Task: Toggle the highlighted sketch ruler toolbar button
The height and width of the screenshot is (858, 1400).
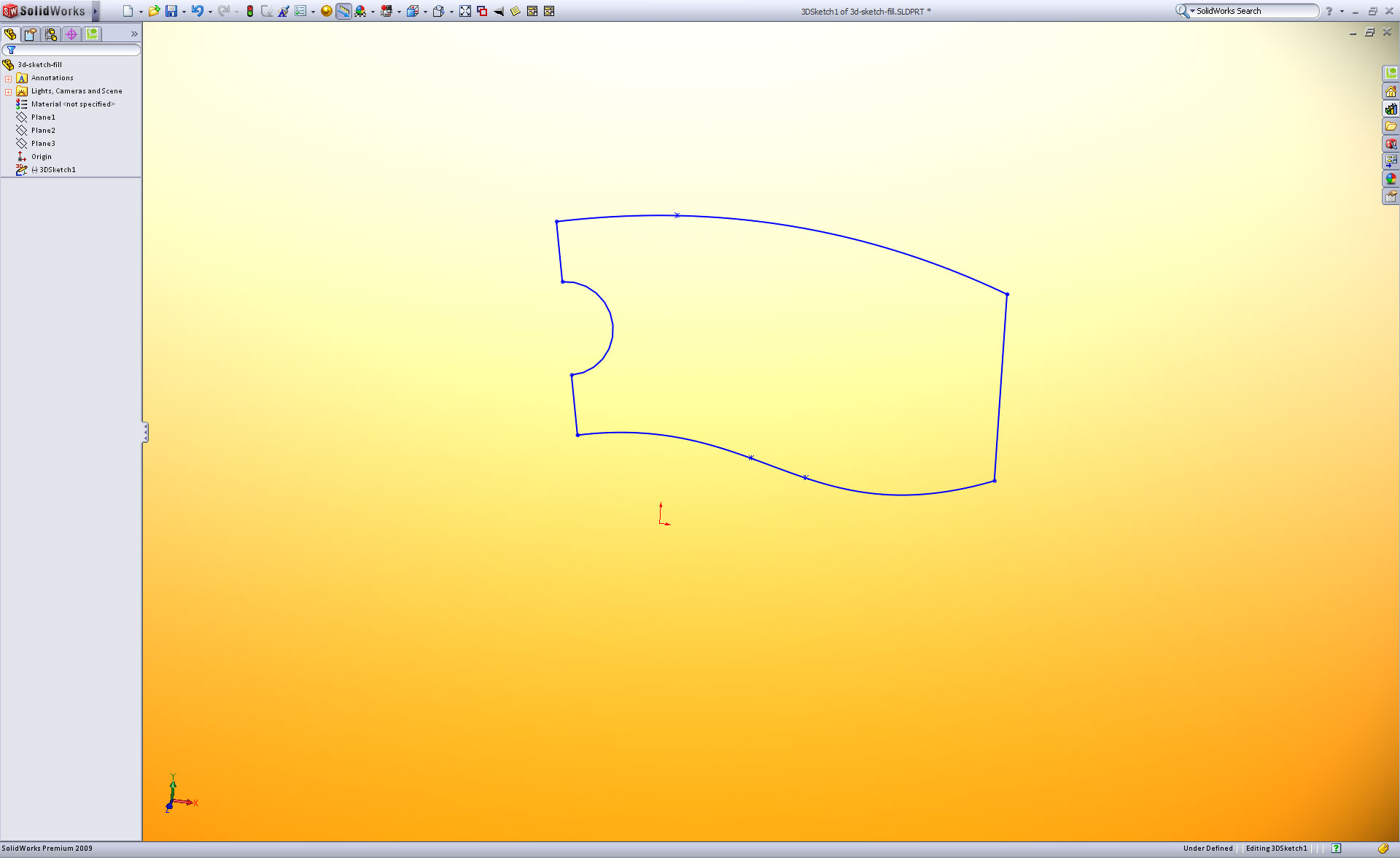Action: [x=343, y=11]
